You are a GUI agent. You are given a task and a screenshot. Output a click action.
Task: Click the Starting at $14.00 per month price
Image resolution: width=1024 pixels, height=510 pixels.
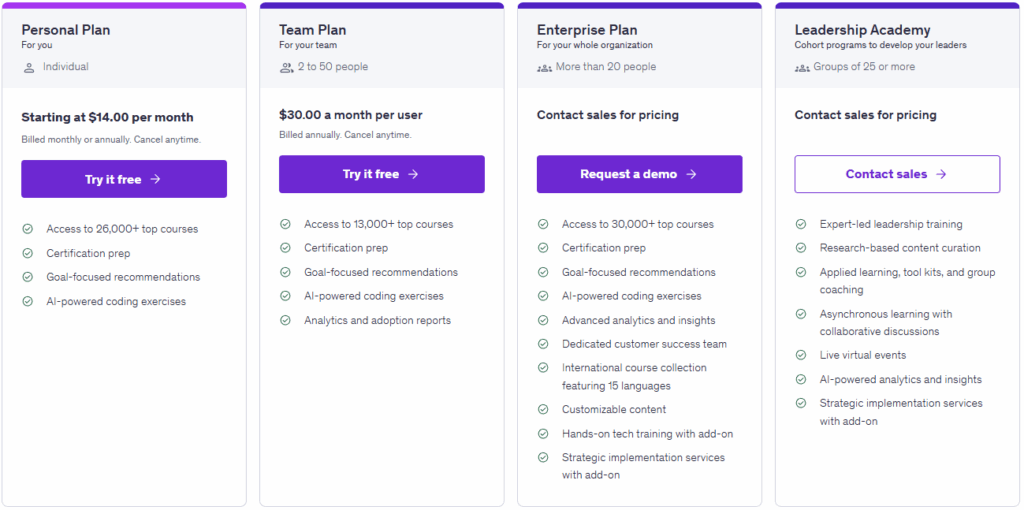pyautogui.click(x=107, y=117)
